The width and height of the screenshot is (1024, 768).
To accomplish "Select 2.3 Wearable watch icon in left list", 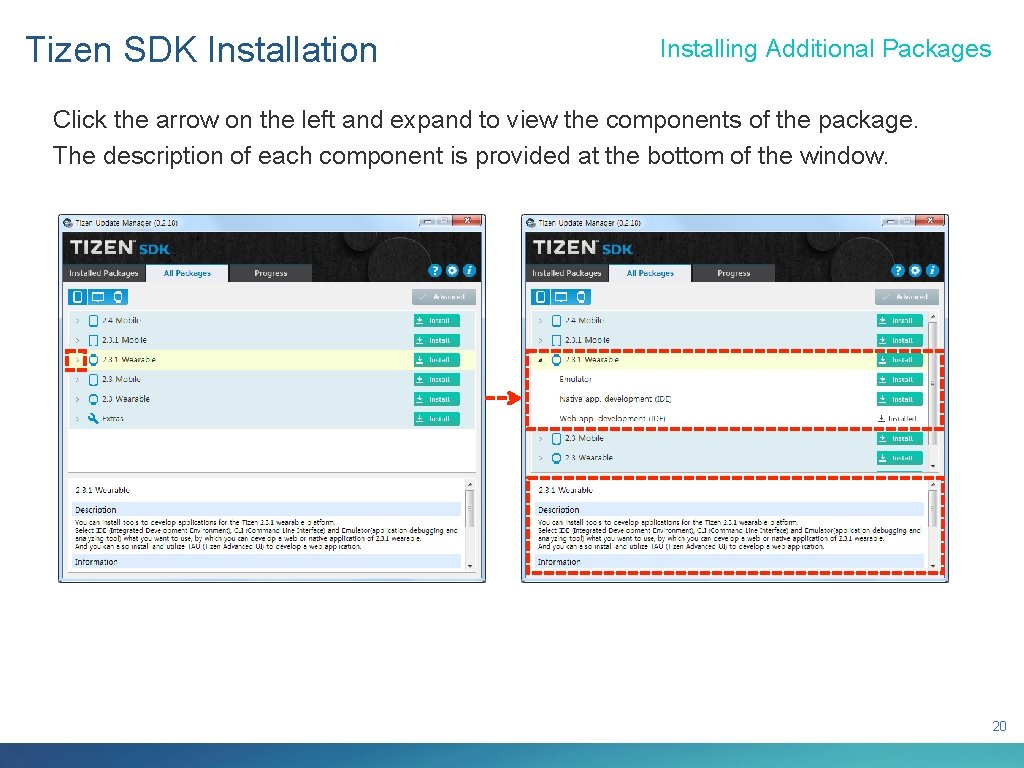I will click(93, 399).
